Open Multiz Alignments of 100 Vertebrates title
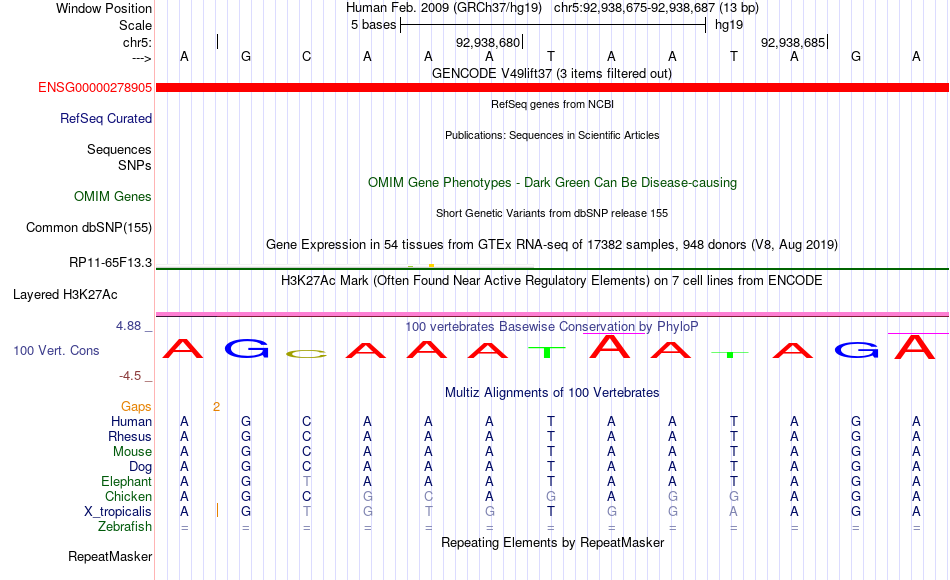 552,393
